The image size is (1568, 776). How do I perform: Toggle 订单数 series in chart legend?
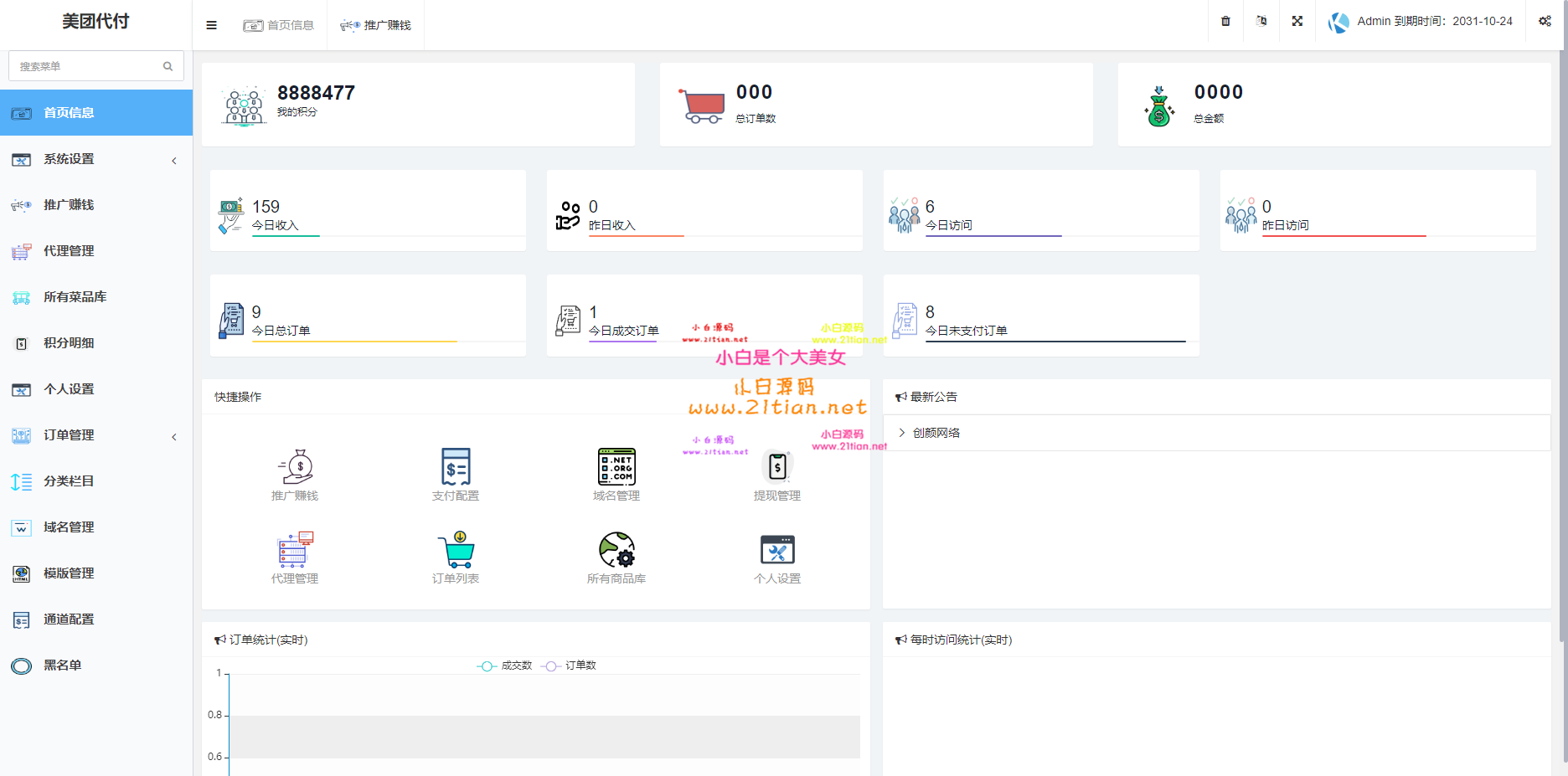(x=570, y=666)
